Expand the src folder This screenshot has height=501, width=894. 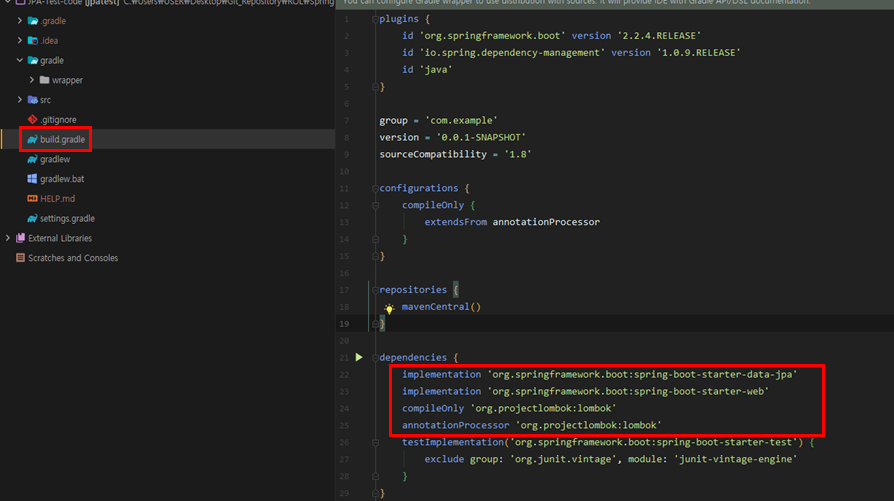[20, 100]
